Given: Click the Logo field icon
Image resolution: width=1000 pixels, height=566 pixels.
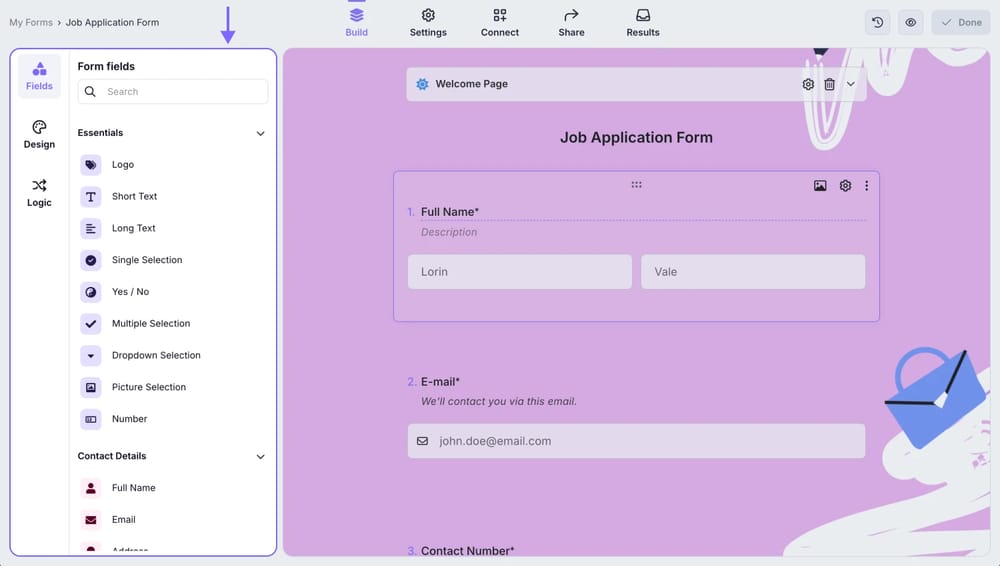Looking at the screenshot, I should (x=91, y=165).
